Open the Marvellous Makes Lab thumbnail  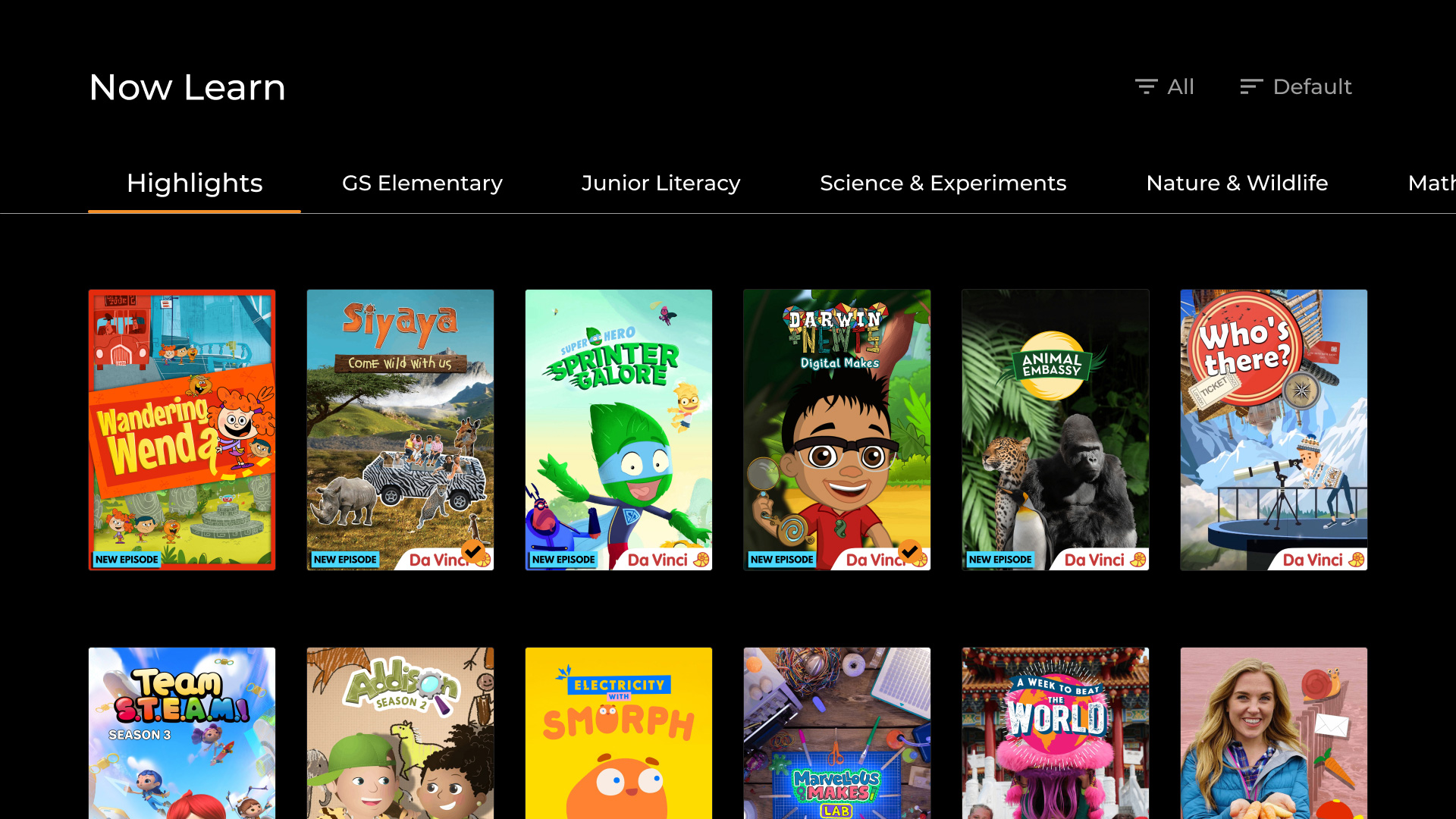tap(837, 733)
